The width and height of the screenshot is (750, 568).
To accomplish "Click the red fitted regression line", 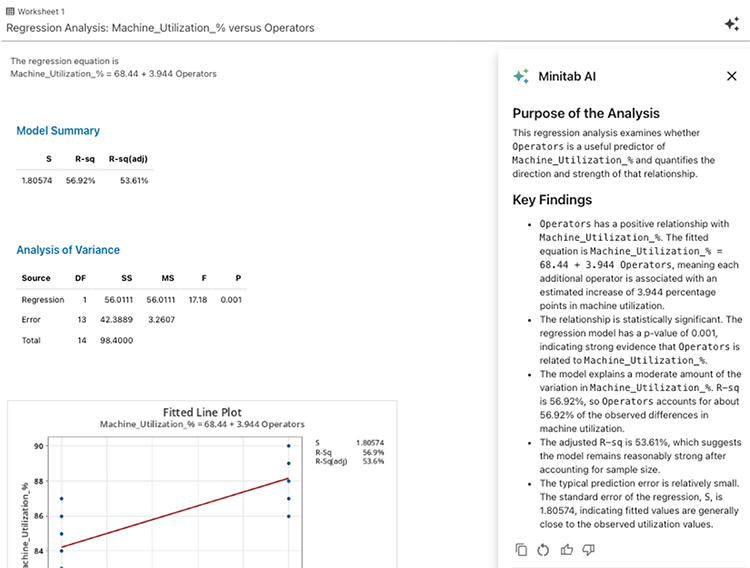I will [x=175, y=512].
